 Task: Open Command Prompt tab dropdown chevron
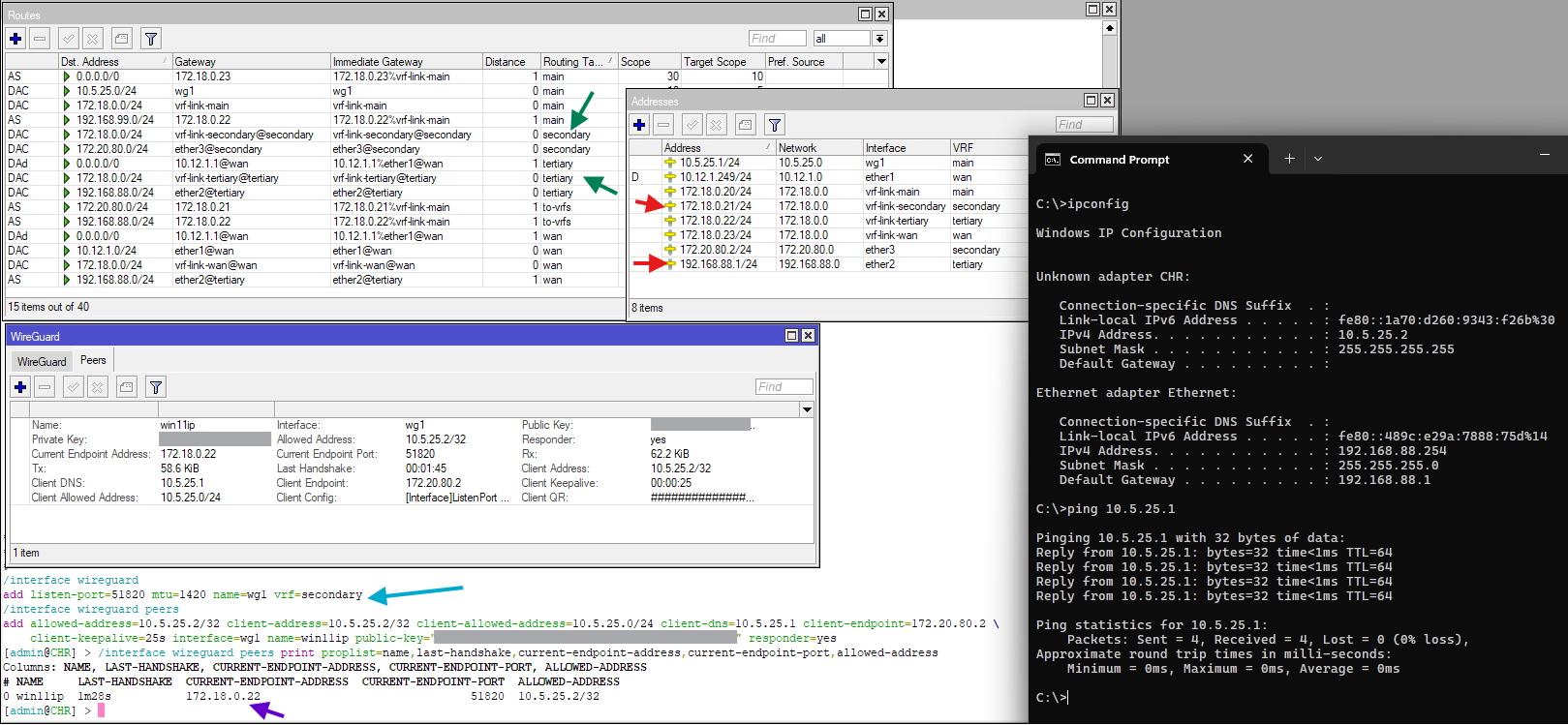[x=1318, y=159]
